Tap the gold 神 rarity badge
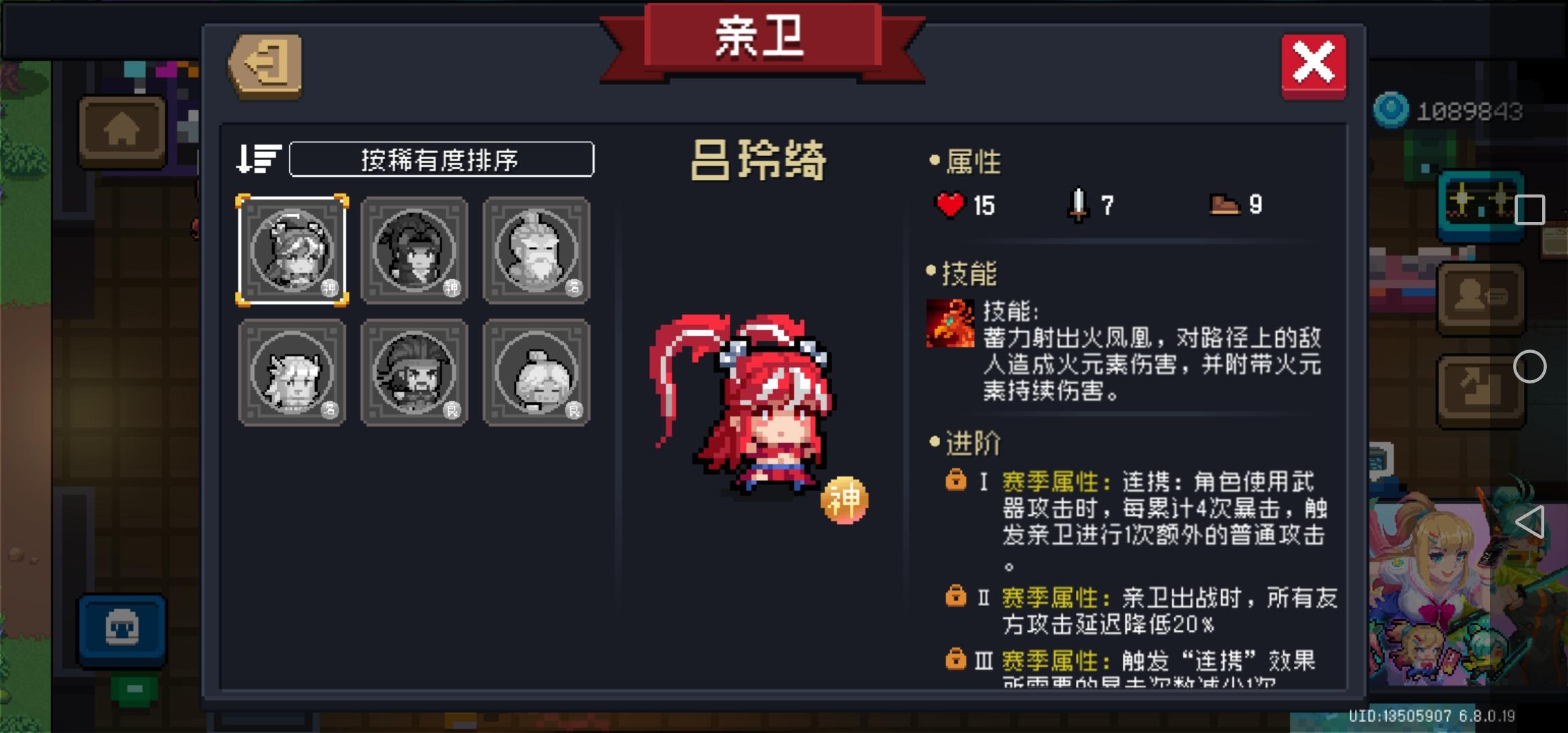1568x733 pixels. (x=844, y=501)
